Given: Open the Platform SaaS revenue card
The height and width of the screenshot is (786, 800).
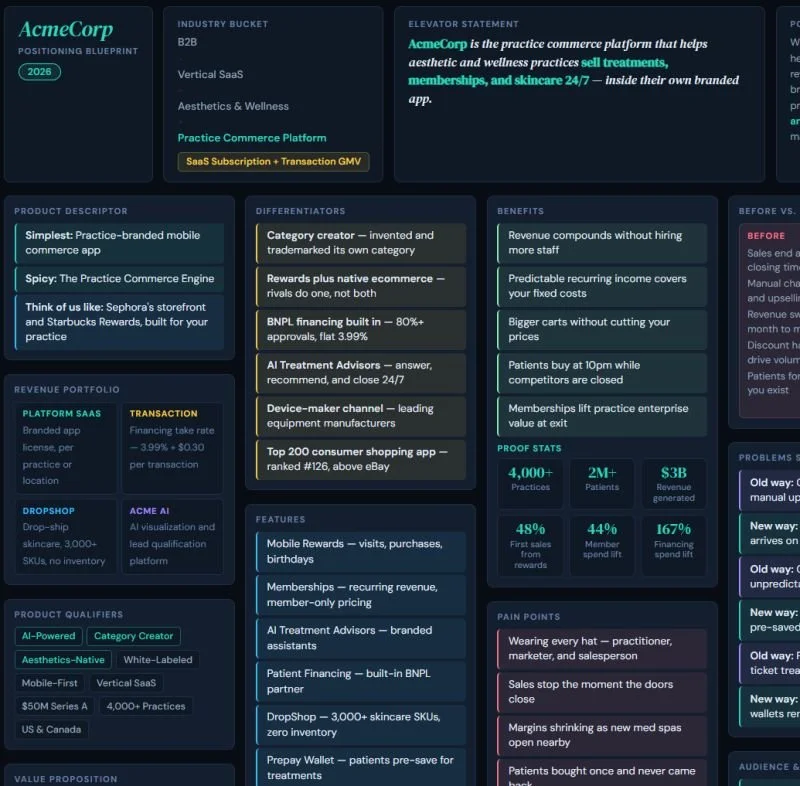Looking at the screenshot, I should [x=66, y=447].
